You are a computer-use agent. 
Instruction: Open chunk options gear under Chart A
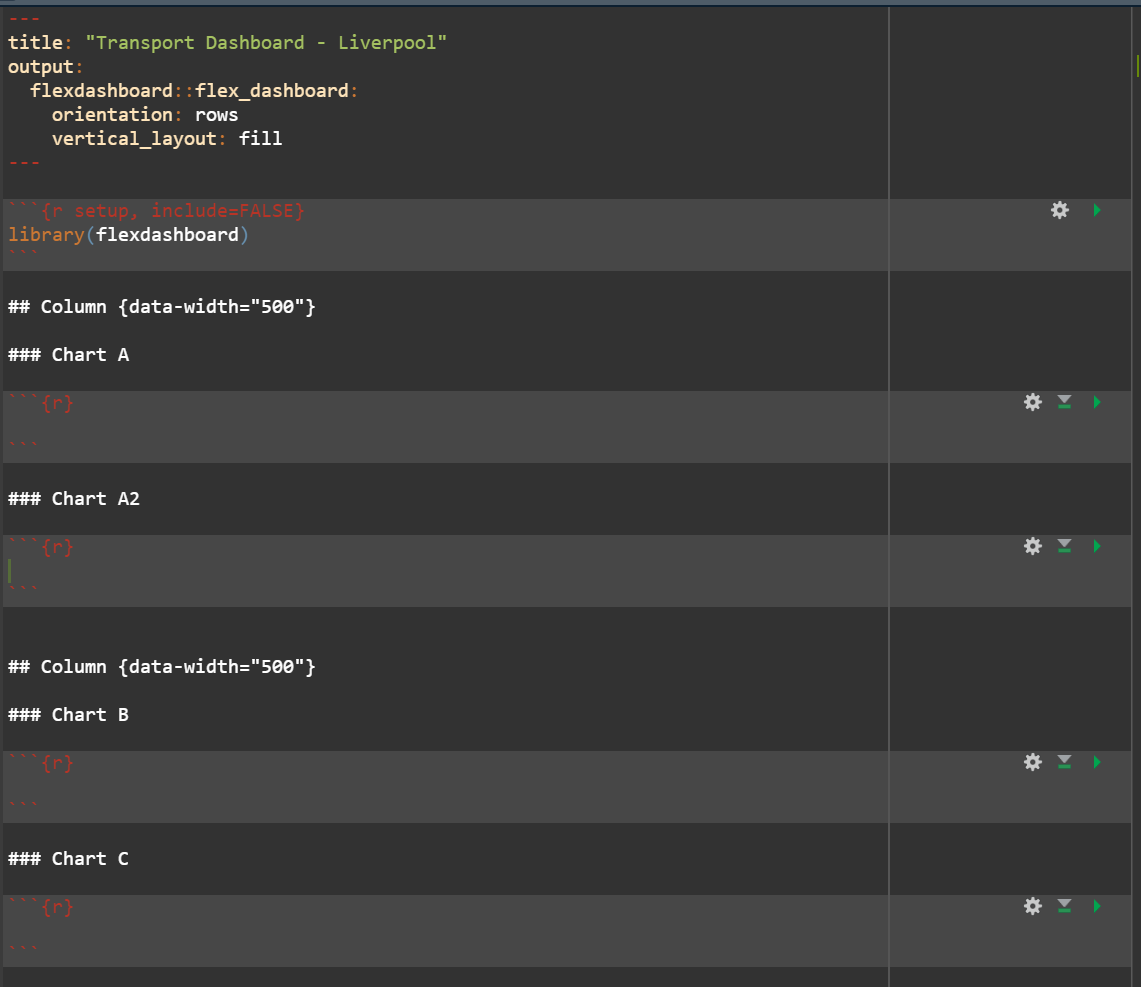1033,402
